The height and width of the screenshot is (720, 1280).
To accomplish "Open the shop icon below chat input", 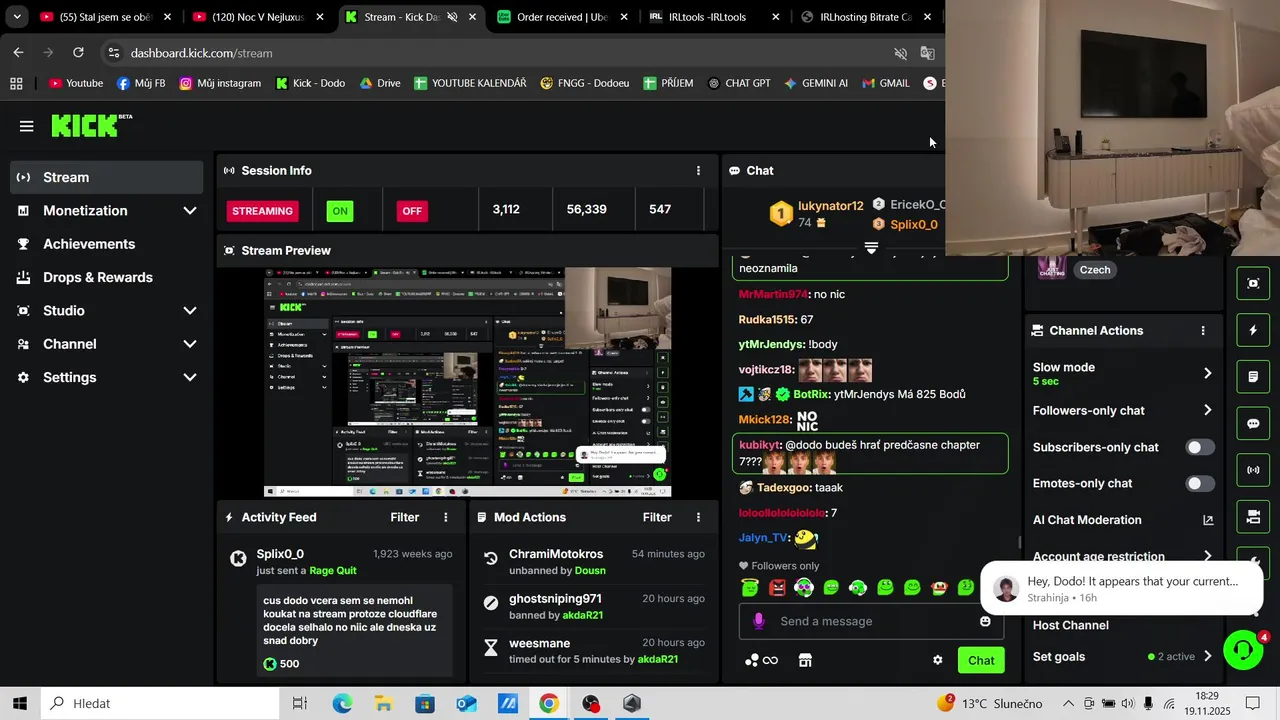I will (805, 660).
